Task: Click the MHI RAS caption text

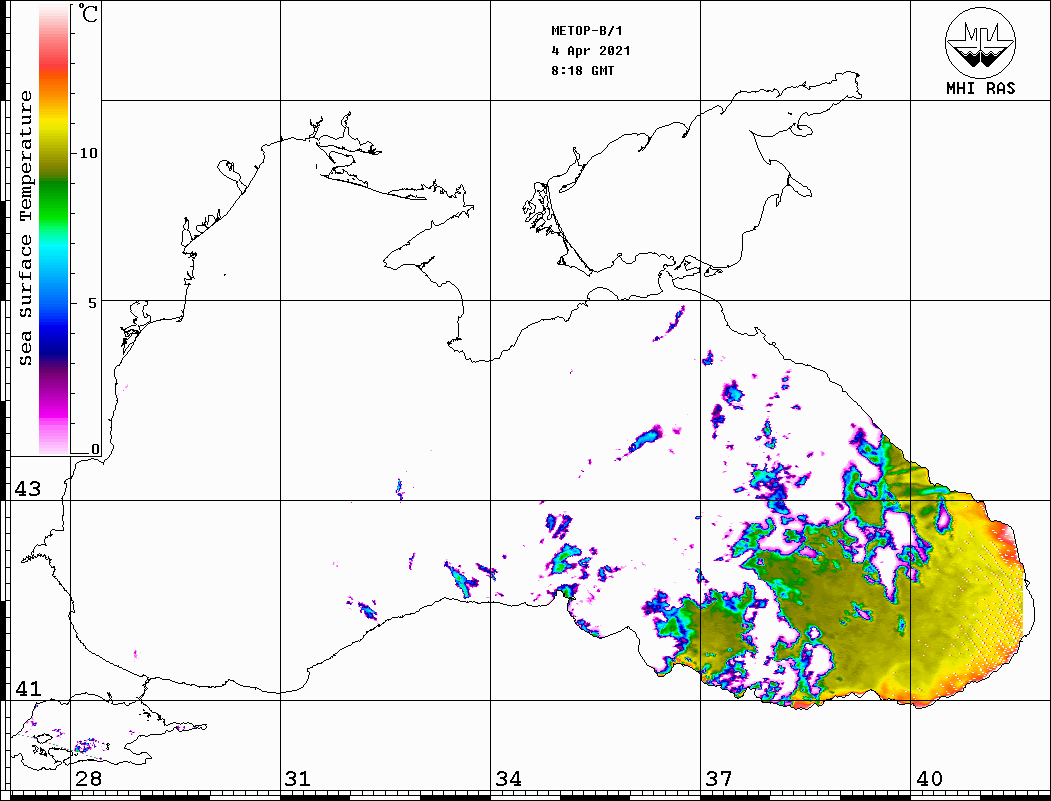Action: pyautogui.click(x=980, y=88)
